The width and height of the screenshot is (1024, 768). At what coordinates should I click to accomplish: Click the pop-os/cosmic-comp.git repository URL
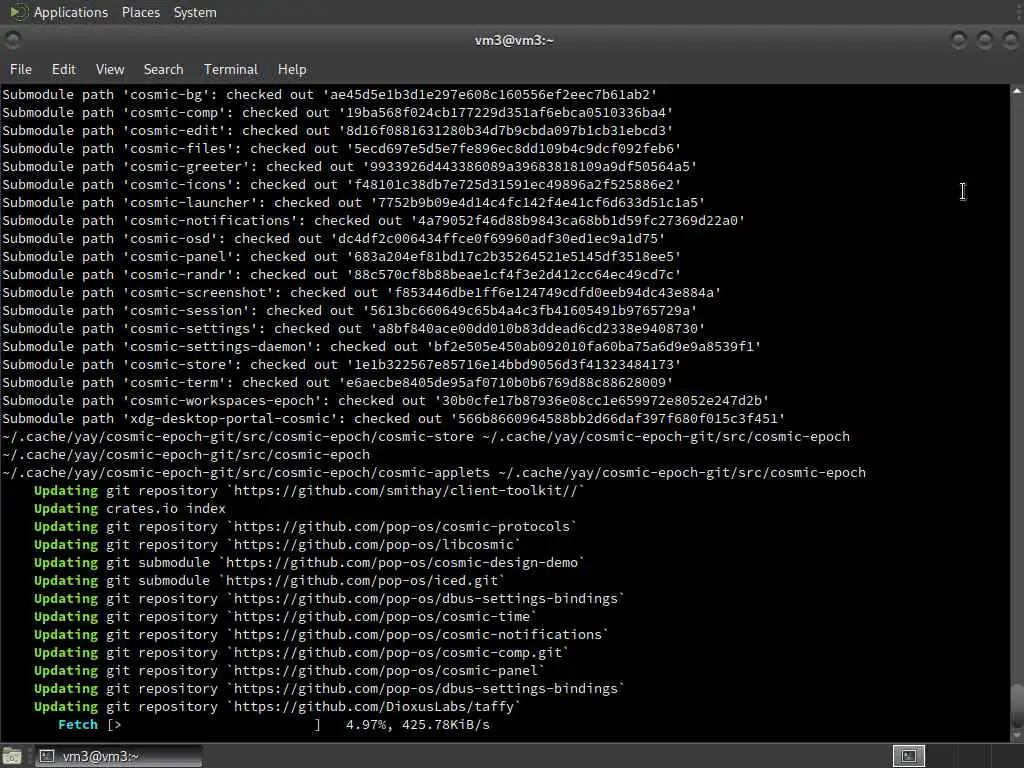[x=398, y=653]
